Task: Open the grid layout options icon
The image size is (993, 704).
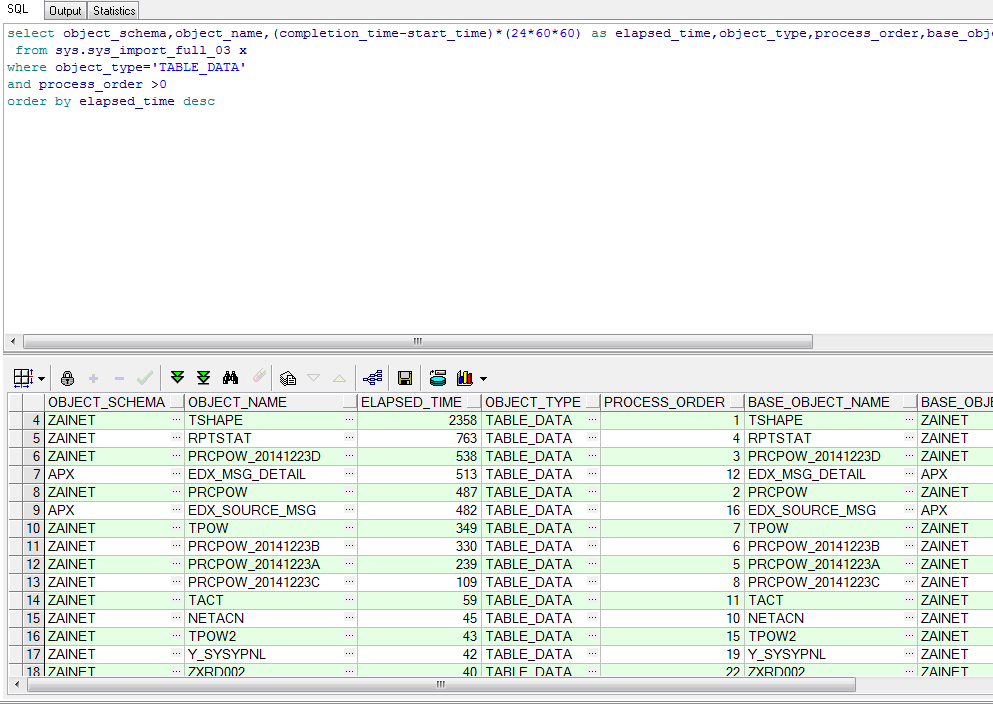Action: [22, 378]
